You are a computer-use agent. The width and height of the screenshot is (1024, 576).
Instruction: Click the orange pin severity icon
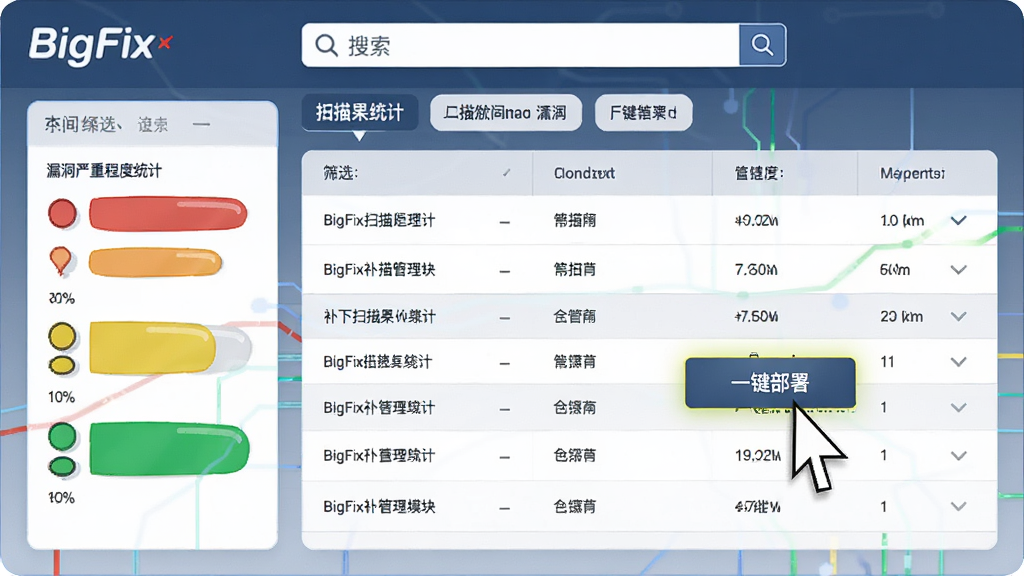(x=61, y=261)
